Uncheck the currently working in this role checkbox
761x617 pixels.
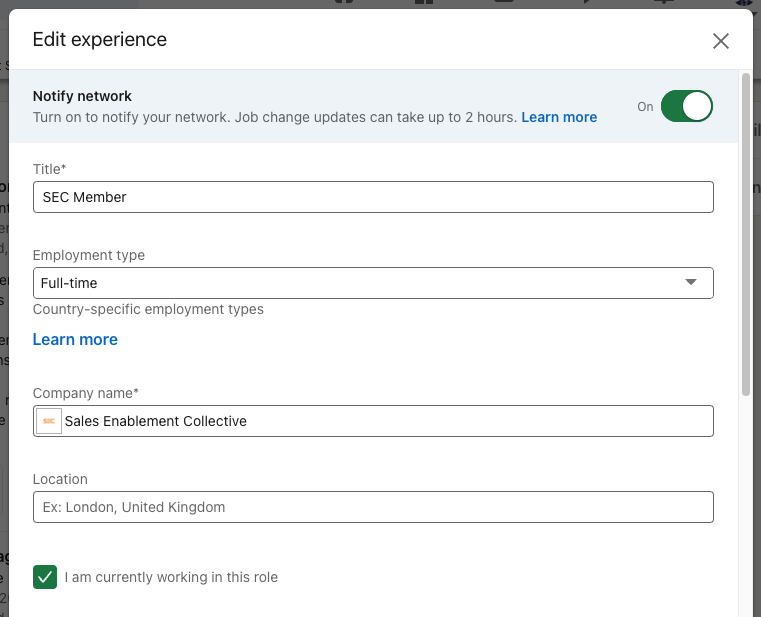pyautogui.click(x=45, y=577)
